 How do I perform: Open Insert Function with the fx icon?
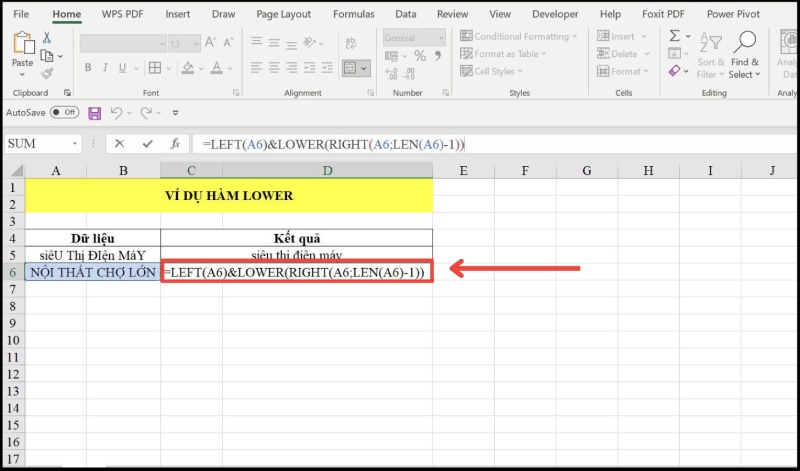point(175,144)
